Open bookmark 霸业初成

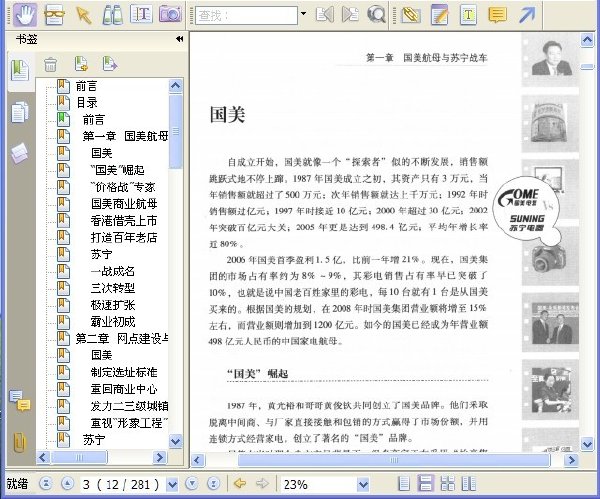click(113, 321)
